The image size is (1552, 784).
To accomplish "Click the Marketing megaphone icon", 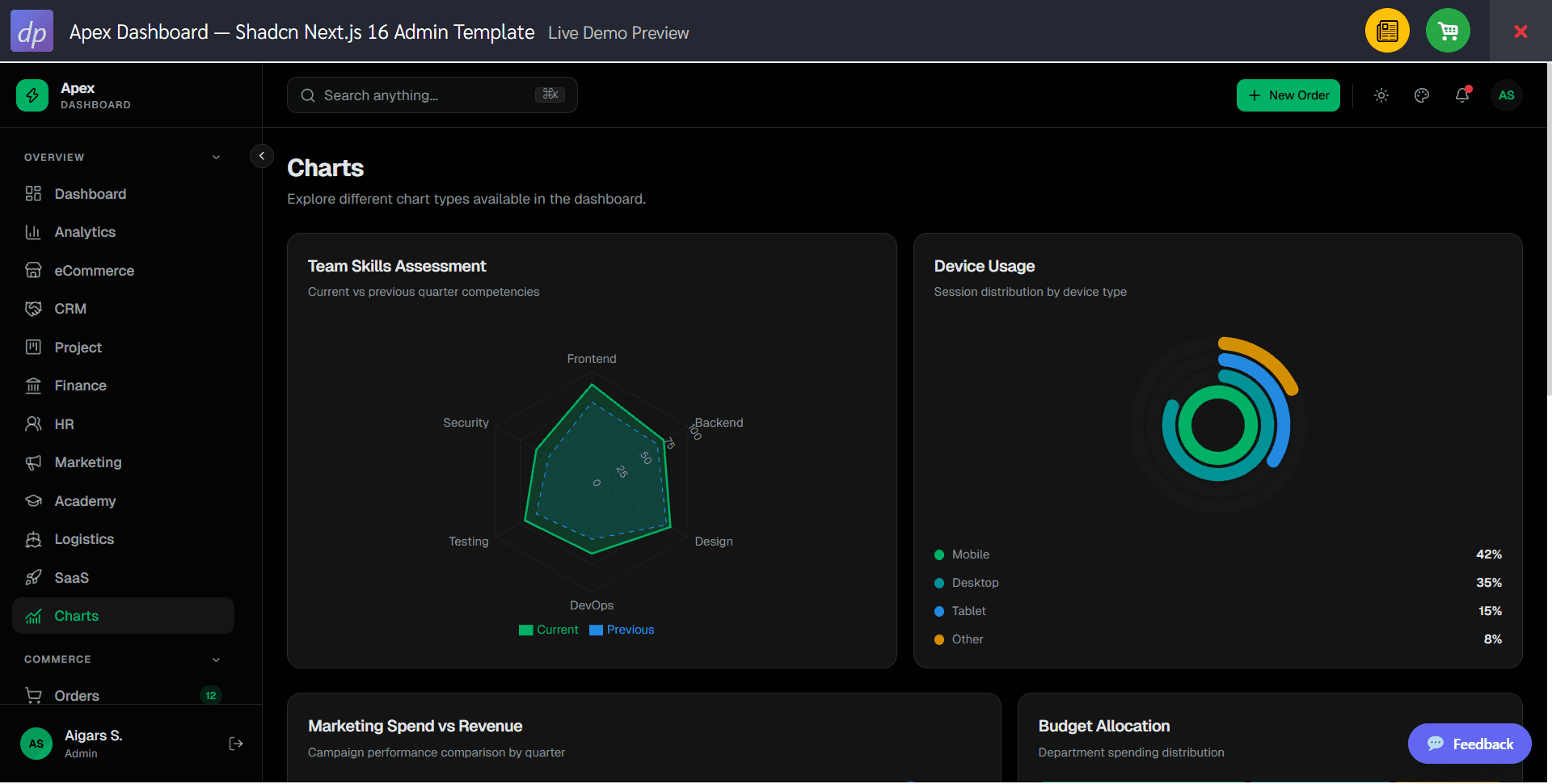I will pos(33,462).
